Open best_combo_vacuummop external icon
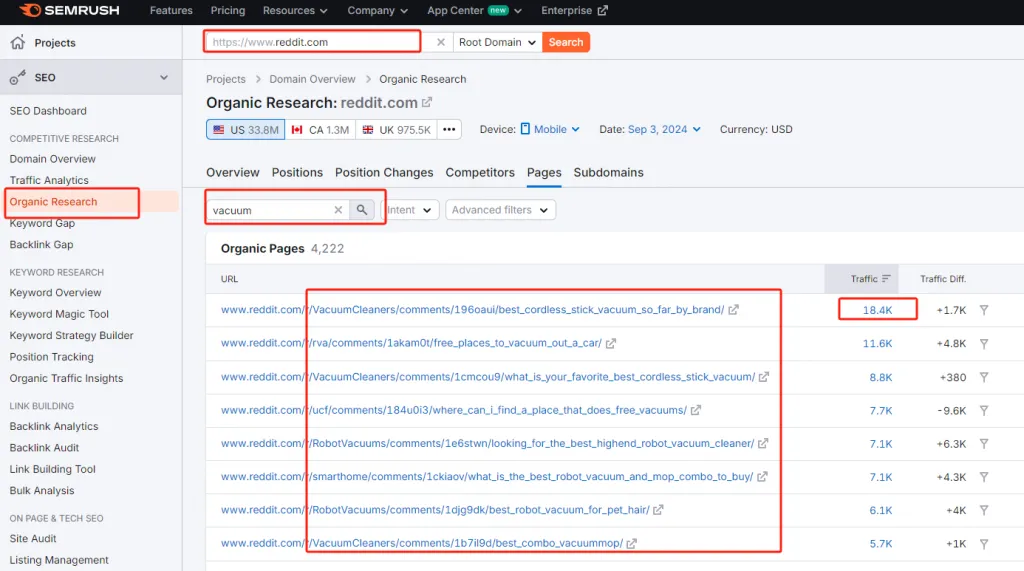Viewport: 1024px width, 571px height. pos(632,544)
